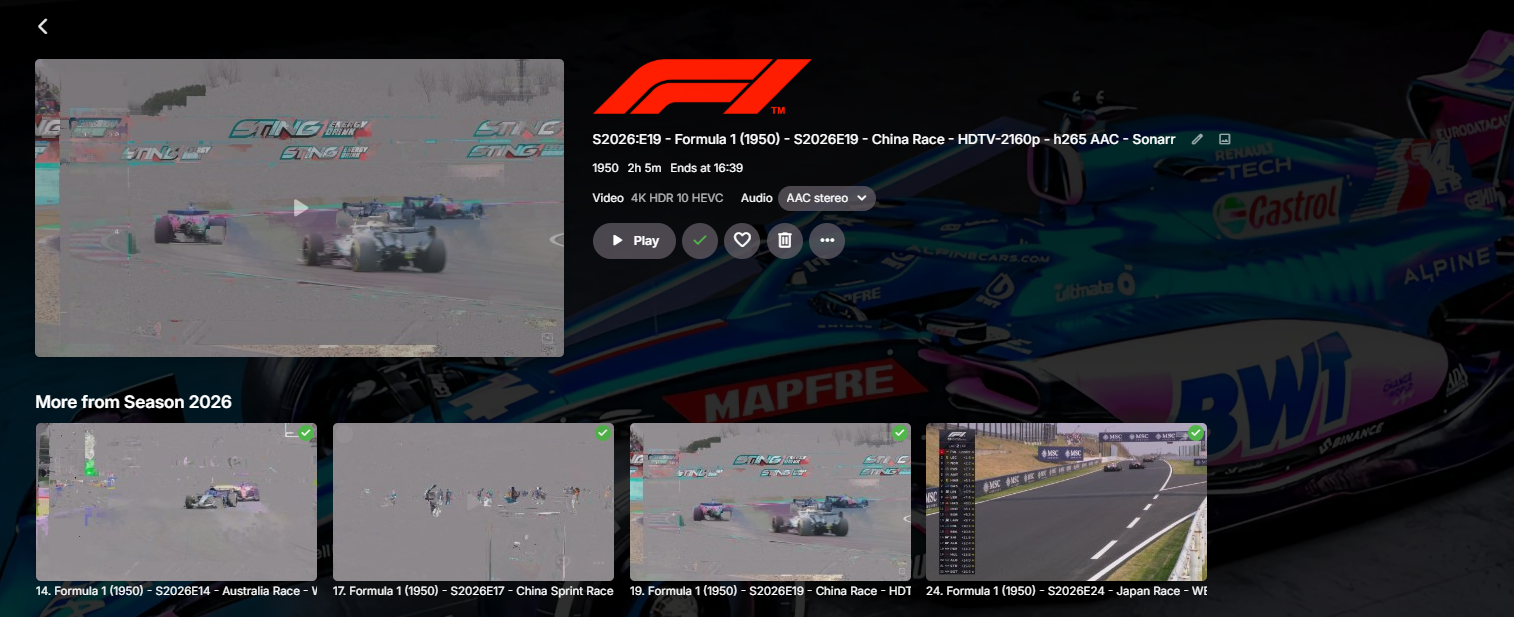Click the "Audio" label text
This screenshot has height=617, width=1514.
pos(757,198)
